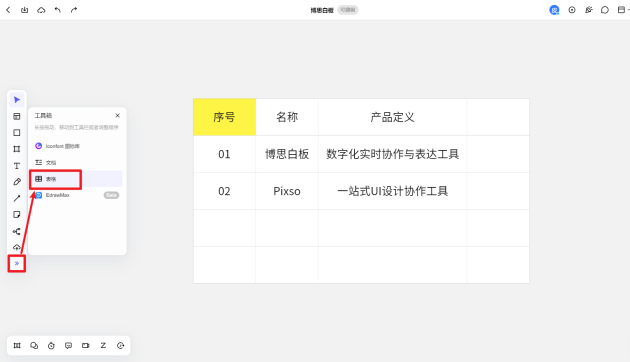Click the Beta badge beside EdrawMax
The height and width of the screenshot is (362, 630).
point(111,195)
